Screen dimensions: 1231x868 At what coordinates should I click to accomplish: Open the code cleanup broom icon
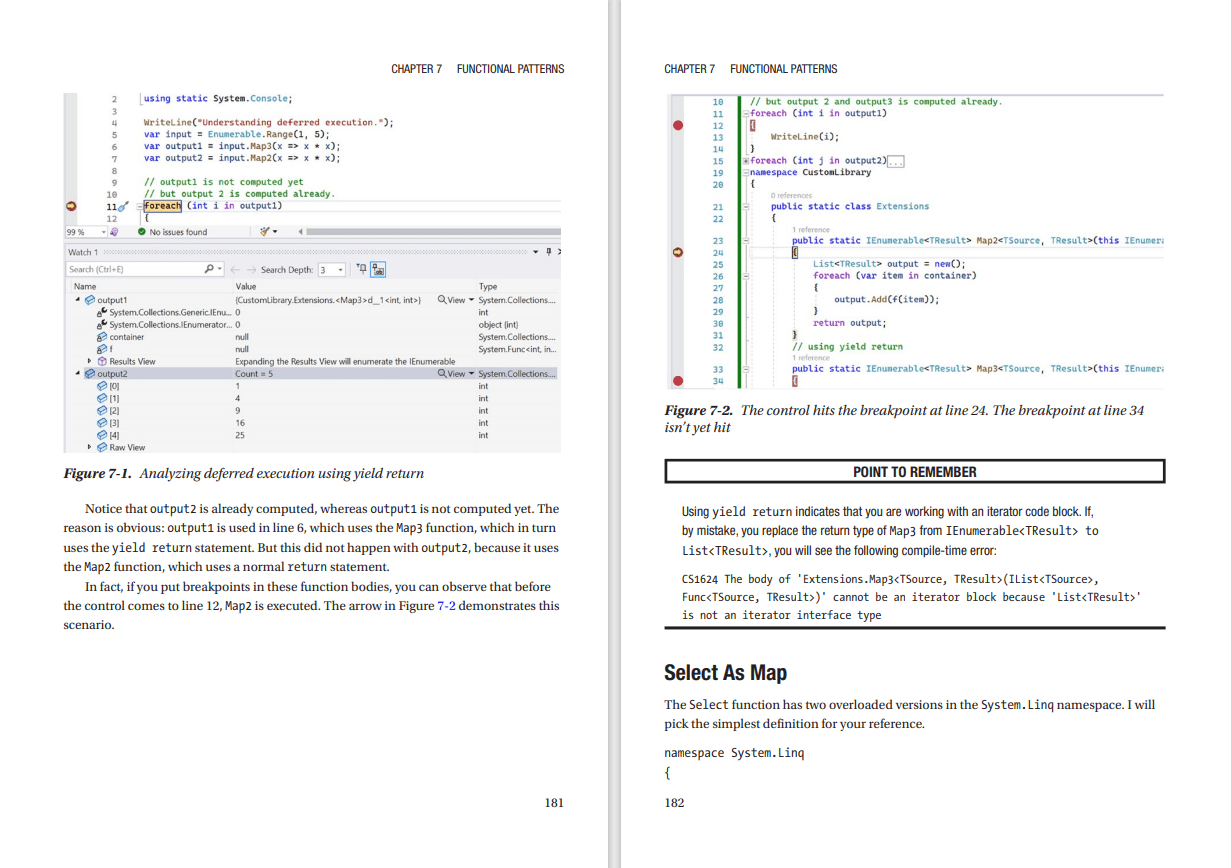coord(265,232)
